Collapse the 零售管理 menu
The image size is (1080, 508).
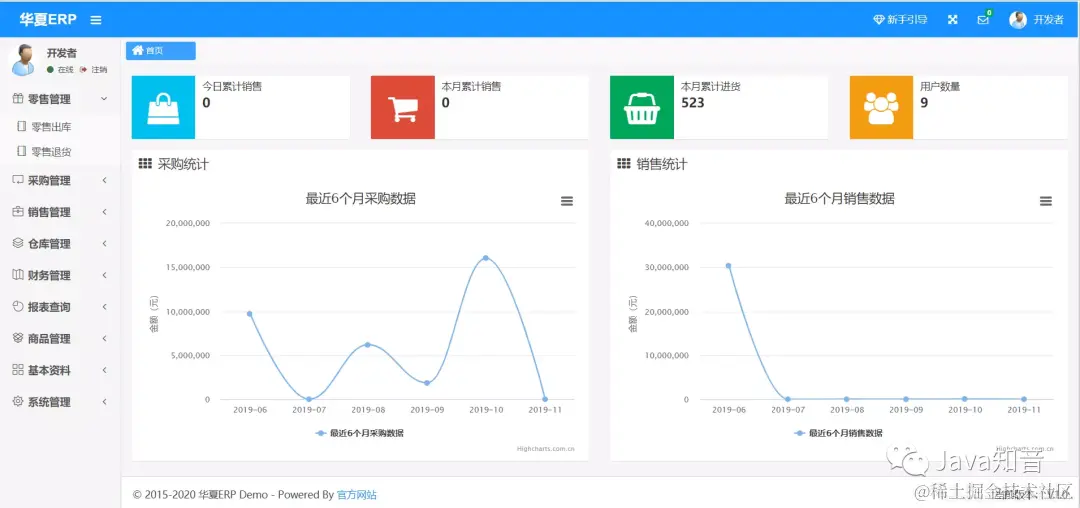point(60,99)
